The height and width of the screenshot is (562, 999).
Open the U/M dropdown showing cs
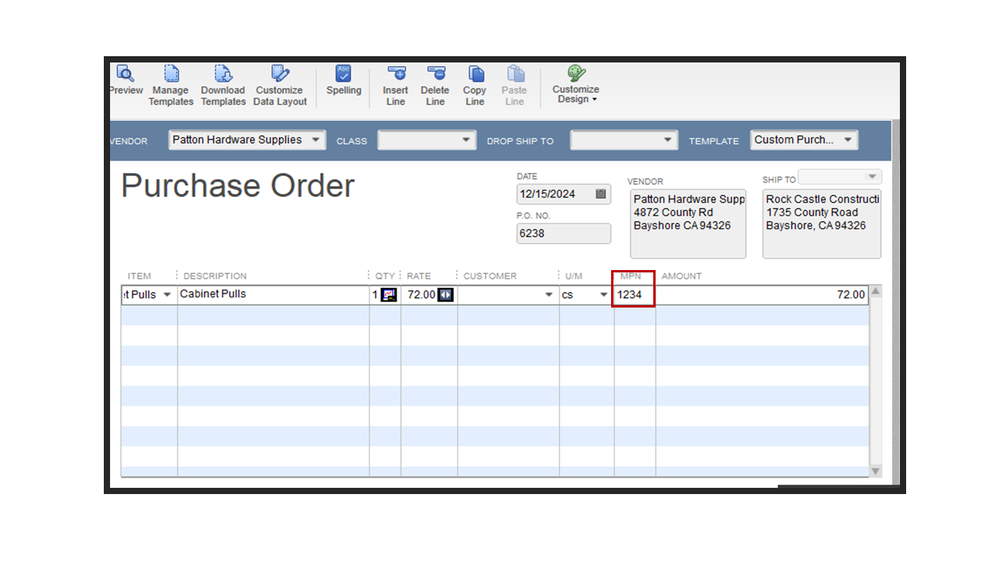click(603, 294)
